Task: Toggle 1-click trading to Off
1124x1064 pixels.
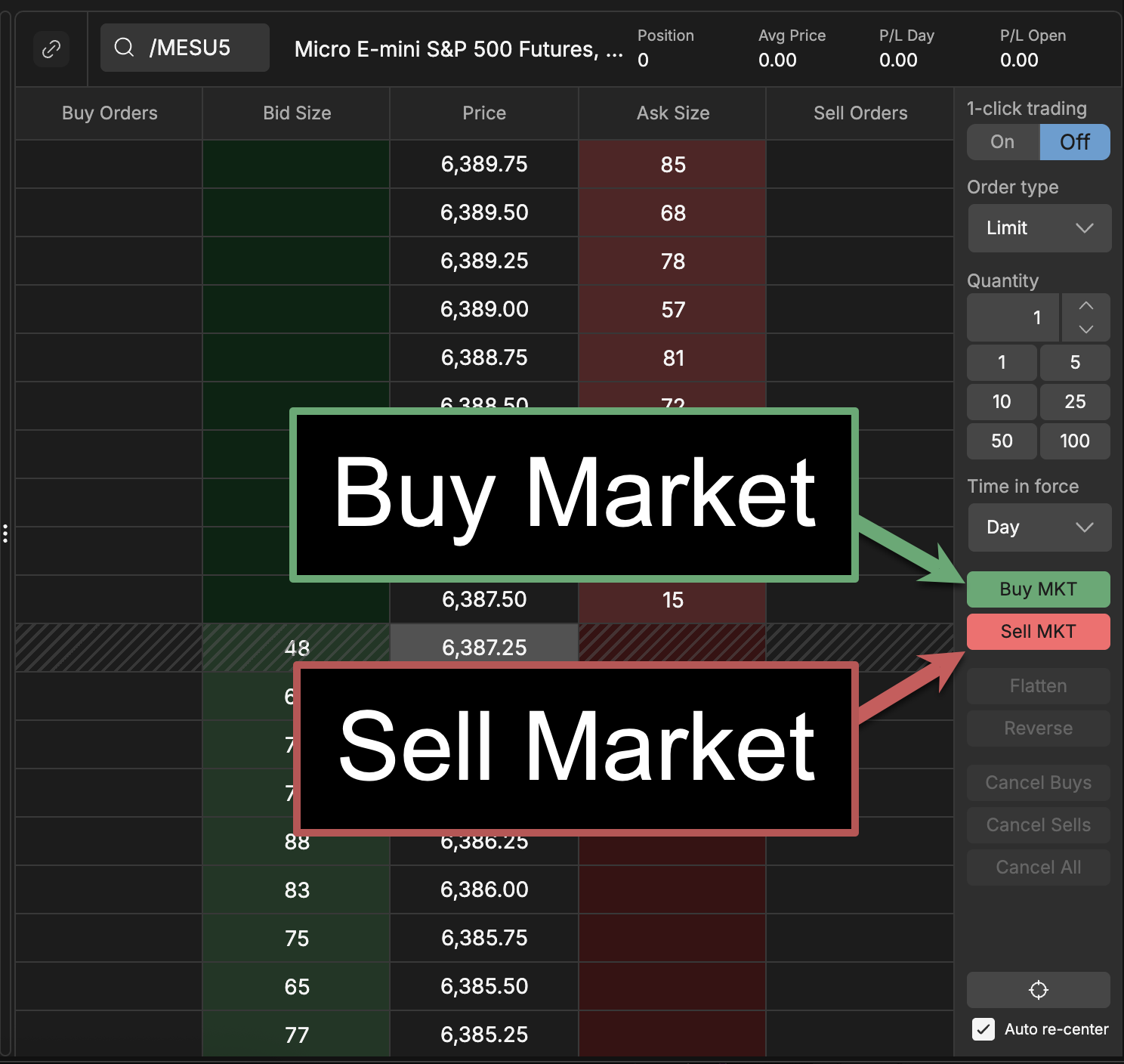Action: click(1074, 141)
